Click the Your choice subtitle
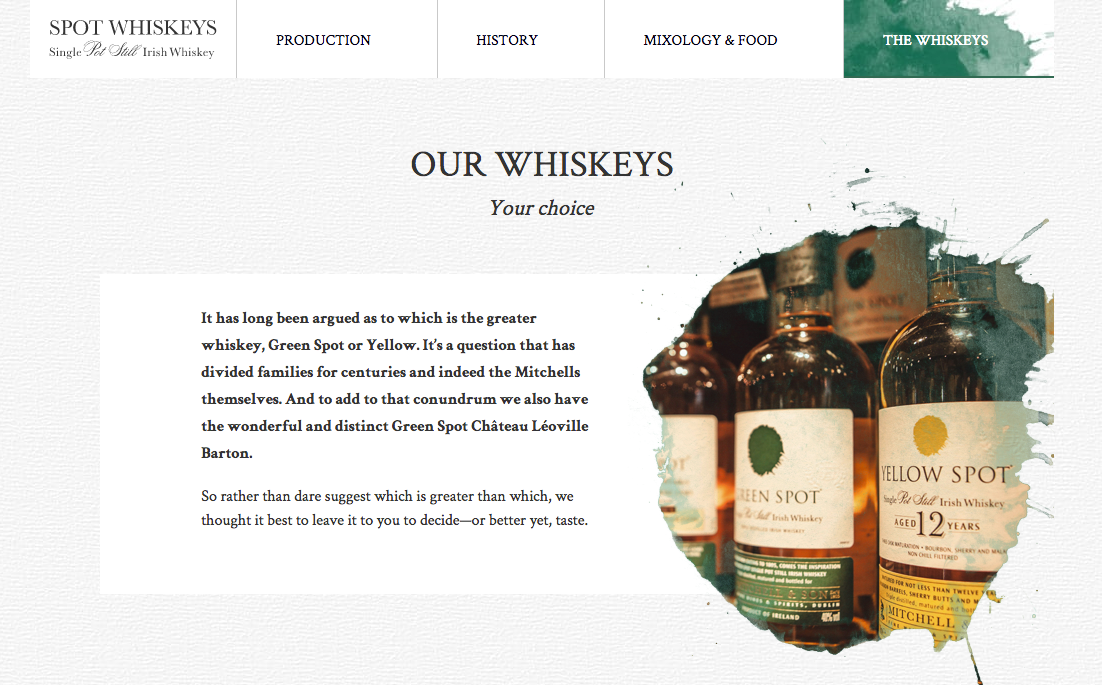This screenshot has height=685, width=1102. click(x=542, y=208)
